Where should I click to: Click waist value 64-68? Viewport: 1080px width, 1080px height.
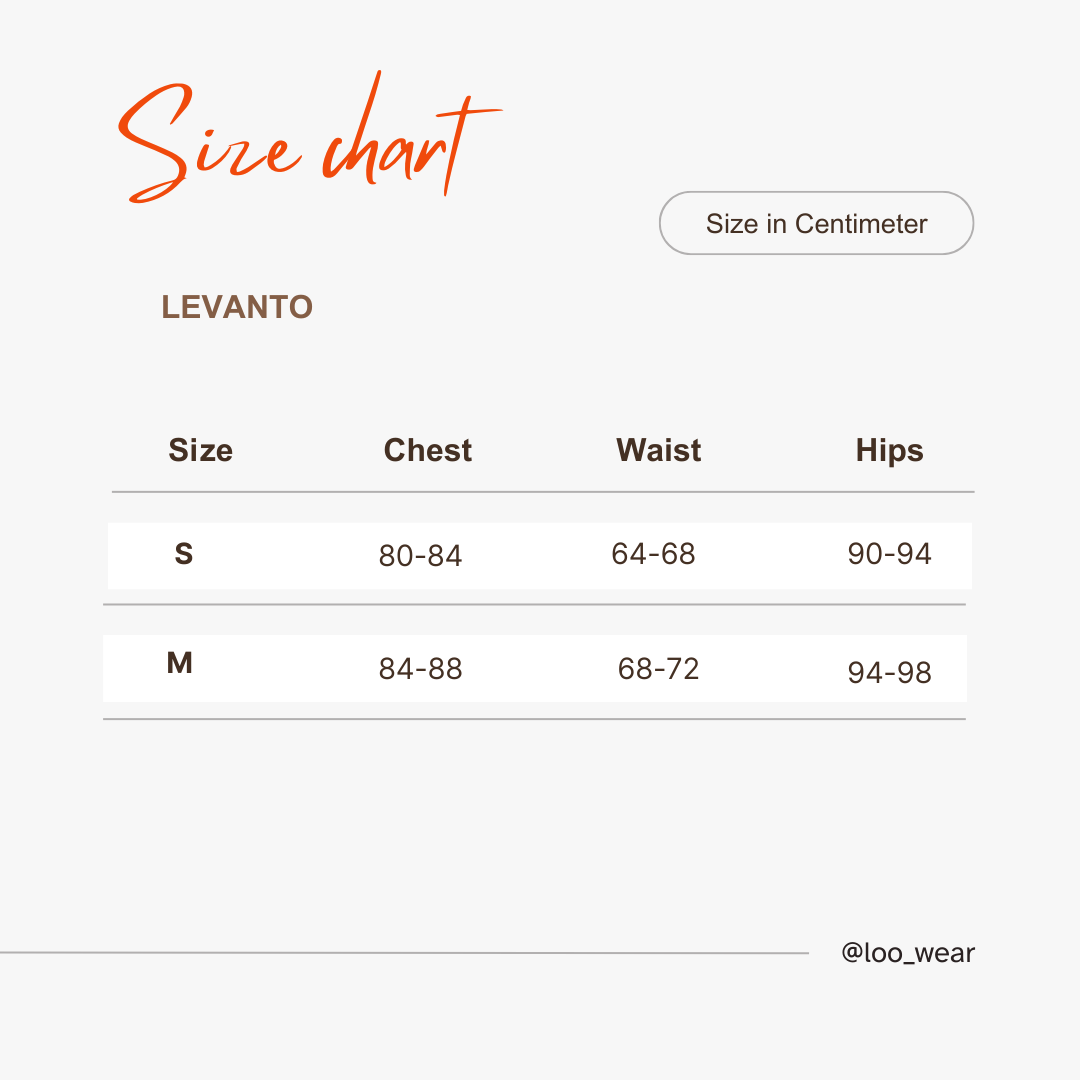(654, 554)
